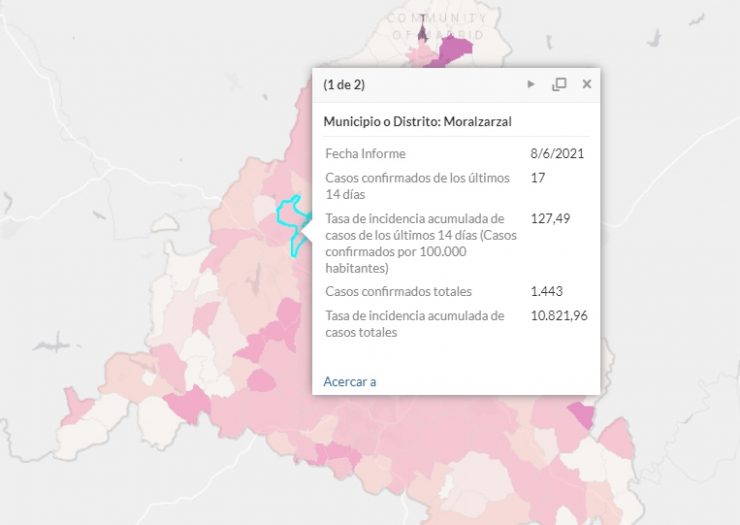740x525 pixels.
Task: Click the 1.443 total confirmed cases value
Action: coord(547,291)
